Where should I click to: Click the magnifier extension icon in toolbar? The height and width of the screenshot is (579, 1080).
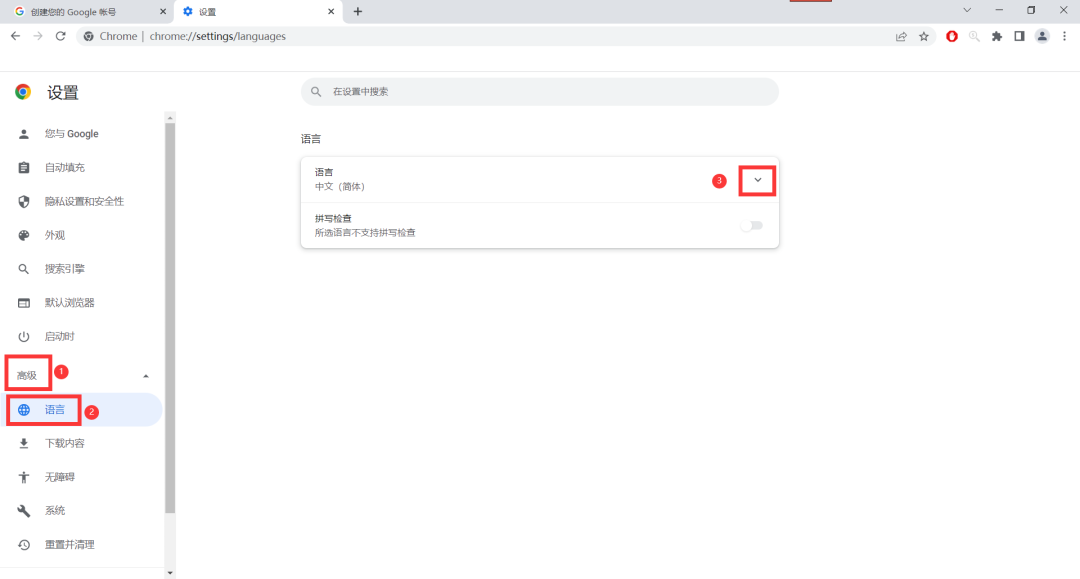pyautogui.click(x=974, y=36)
